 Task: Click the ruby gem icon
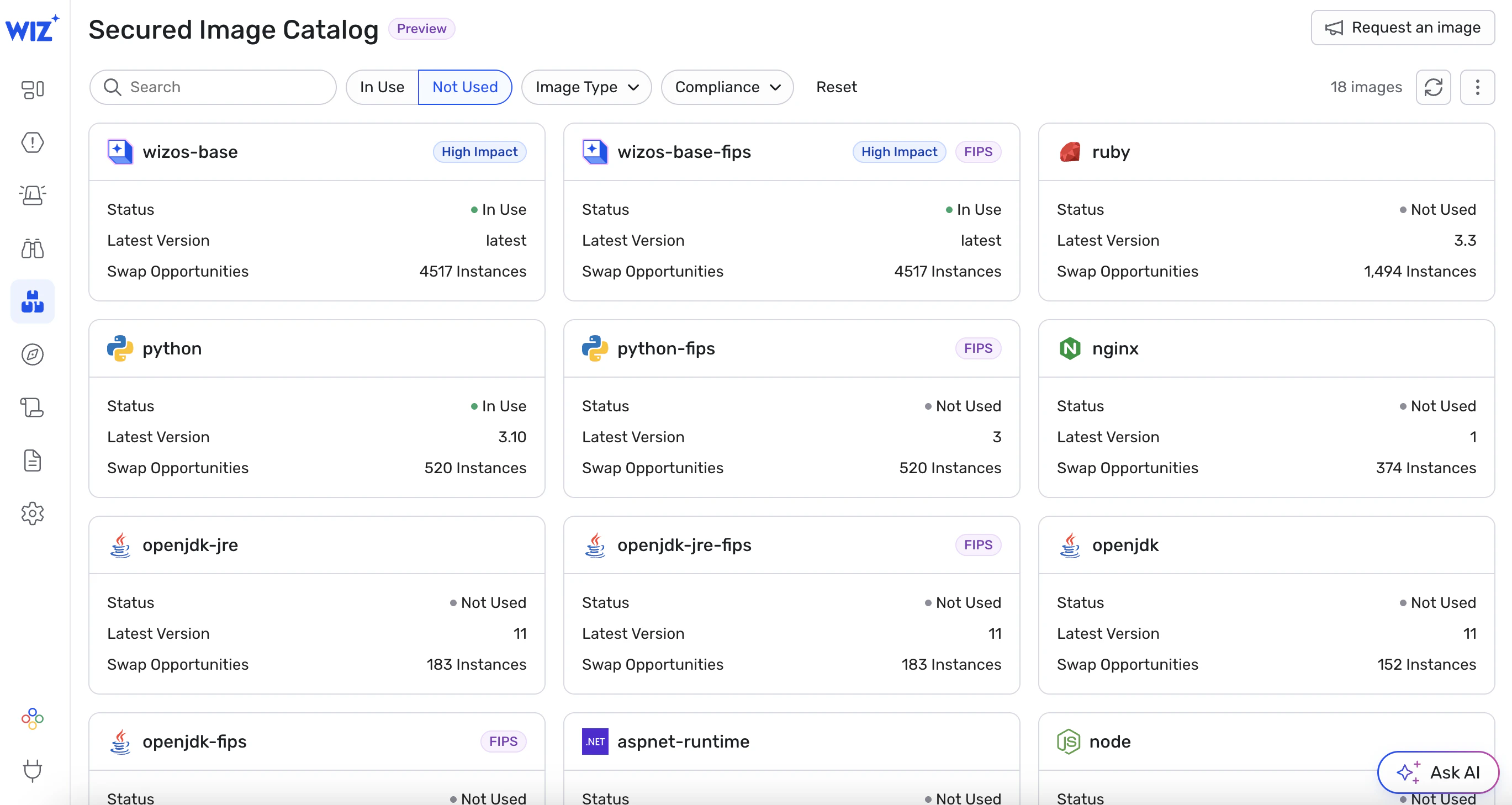pyautogui.click(x=1070, y=152)
